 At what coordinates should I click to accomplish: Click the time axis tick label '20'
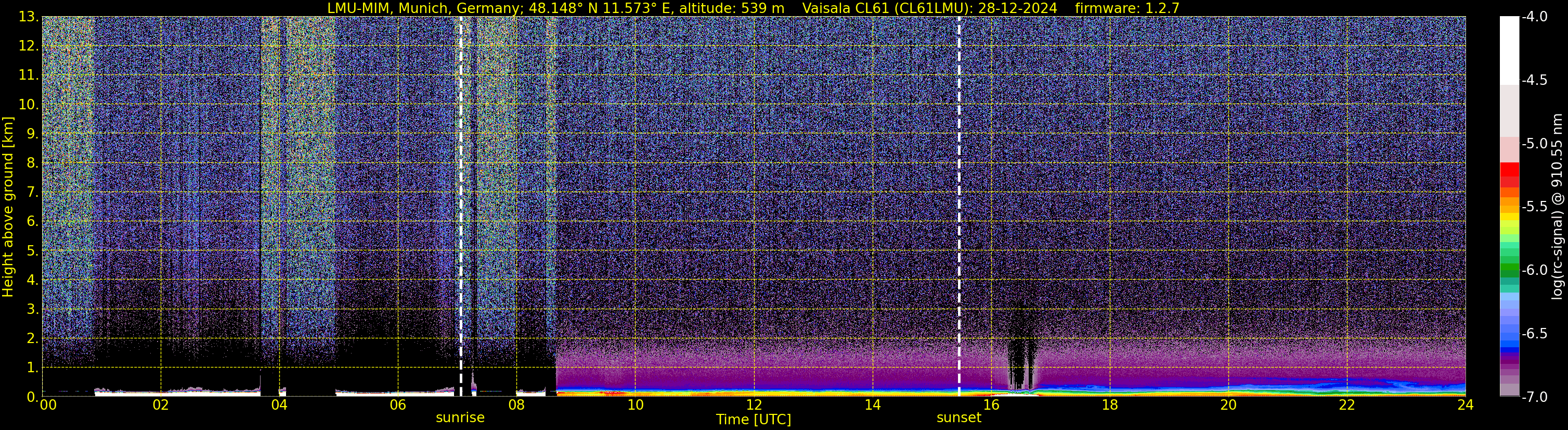click(1229, 405)
